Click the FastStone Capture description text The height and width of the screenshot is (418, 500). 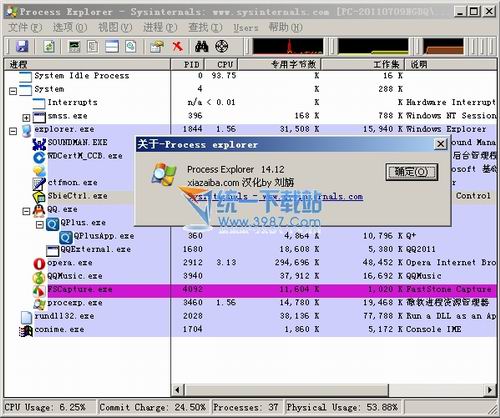point(449,289)
